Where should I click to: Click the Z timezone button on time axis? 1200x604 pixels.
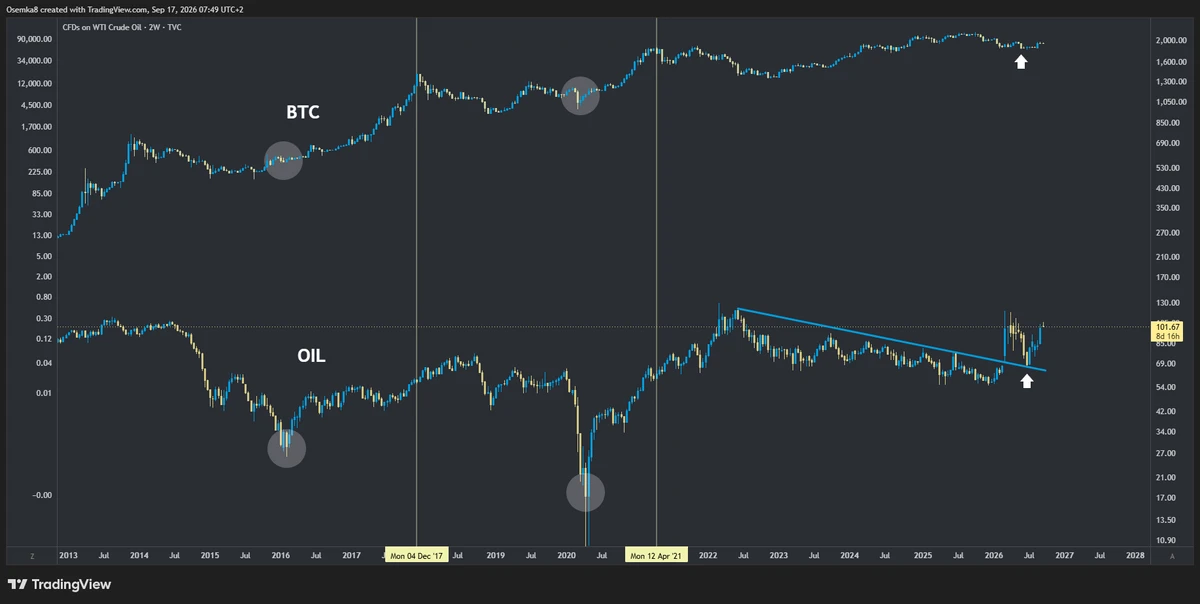32,554
